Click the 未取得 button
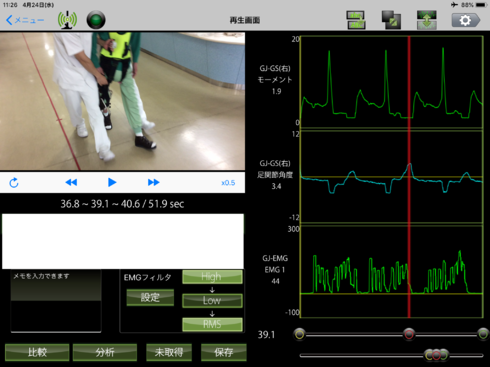This screenshot has width=490, height=367. click(169, 352)
